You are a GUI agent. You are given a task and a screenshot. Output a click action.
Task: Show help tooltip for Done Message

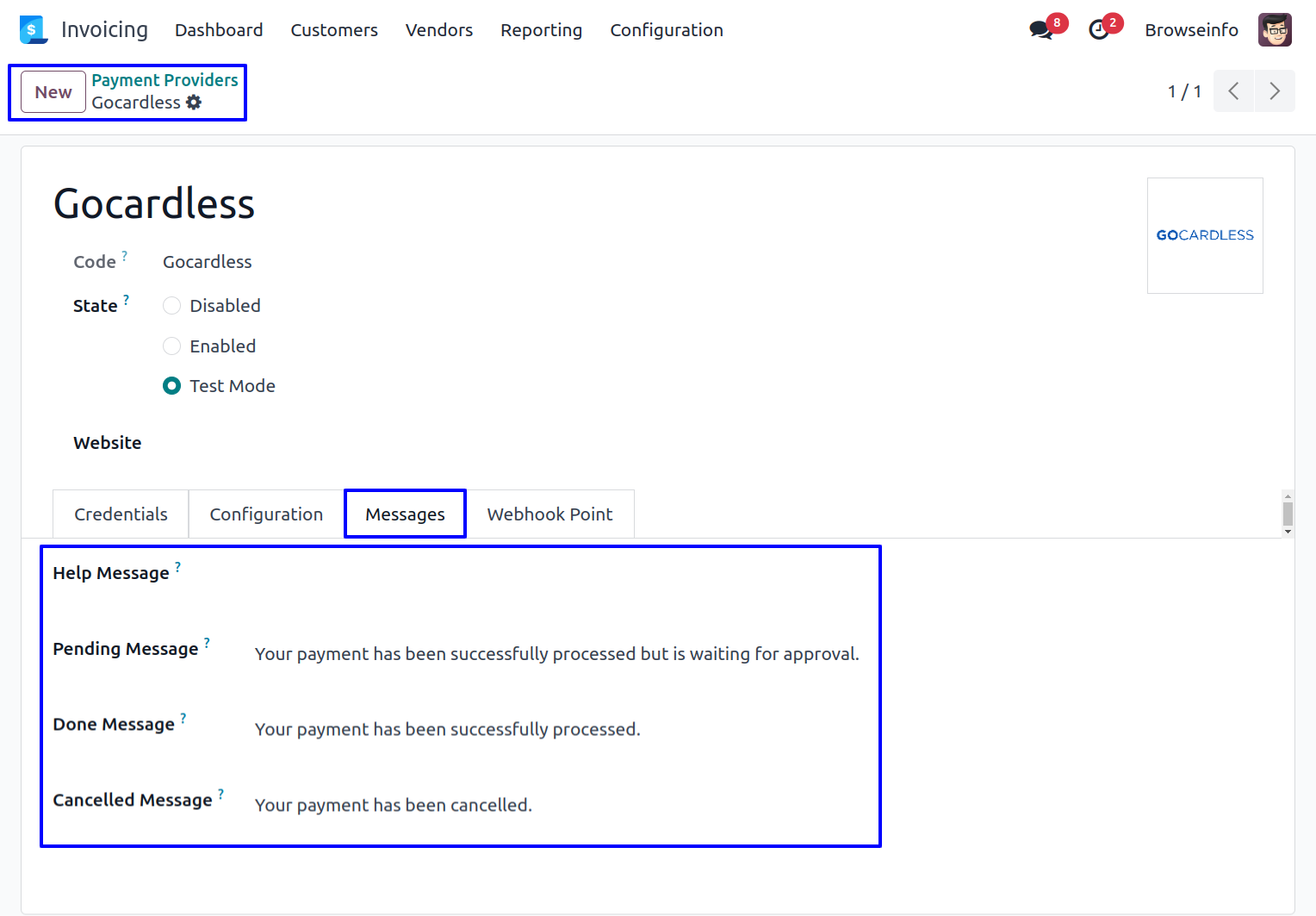(183, 719)
